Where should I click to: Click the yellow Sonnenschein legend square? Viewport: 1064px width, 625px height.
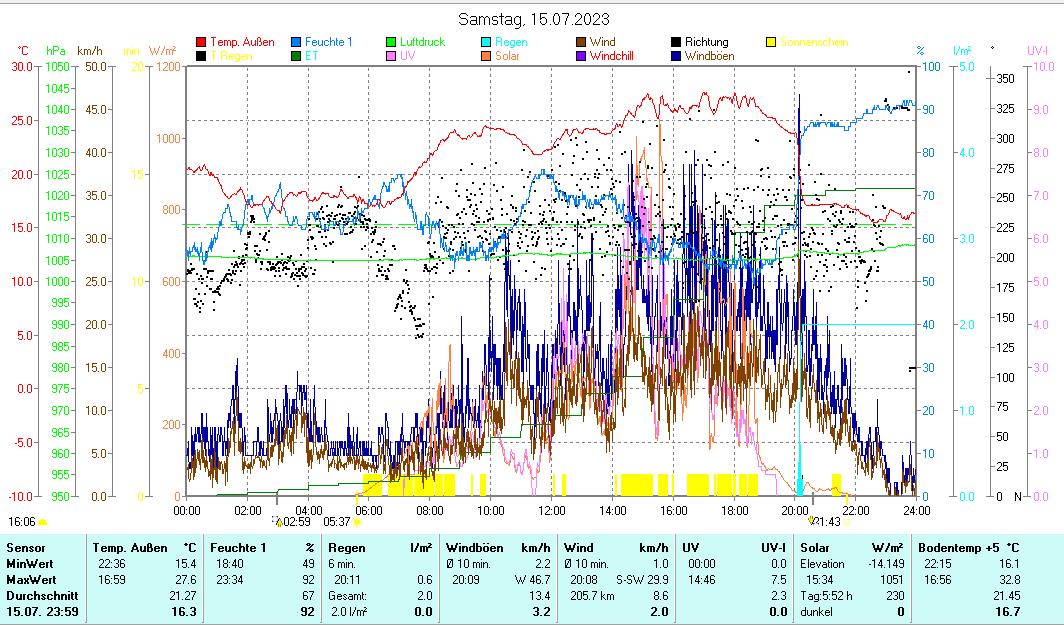coord(771,42)
